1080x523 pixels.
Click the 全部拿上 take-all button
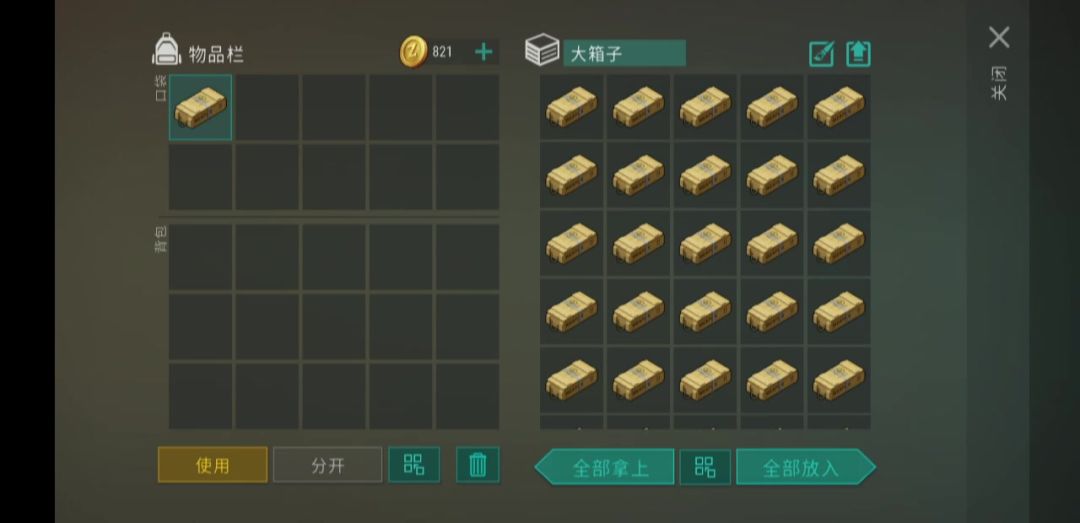pyautogui.click(x=605, y=466)
